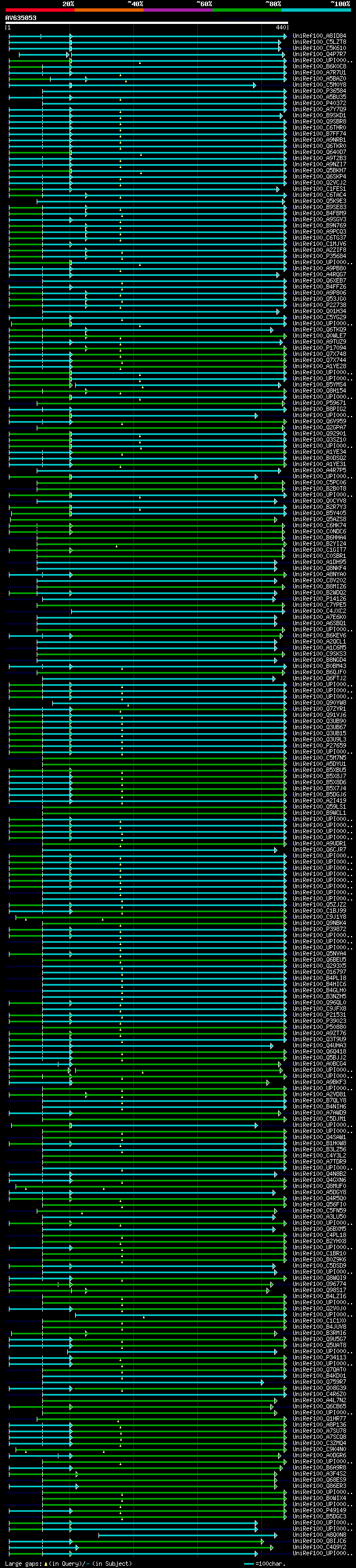Screen dimensions: 356x1568
Task: Select the UniRef100_Q53JG0 label
Action: click(x=319, y=299)
